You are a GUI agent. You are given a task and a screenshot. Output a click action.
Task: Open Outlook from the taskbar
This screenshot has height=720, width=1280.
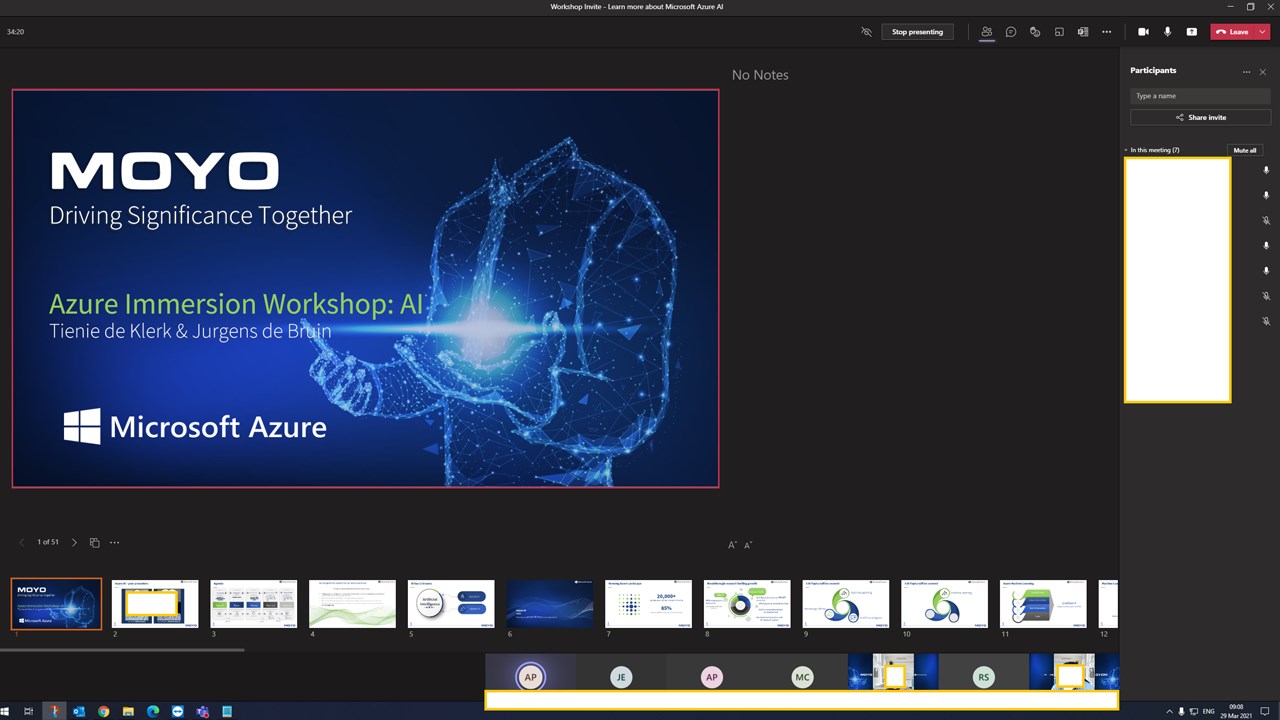pyautogui.click(x=79, y=712)
